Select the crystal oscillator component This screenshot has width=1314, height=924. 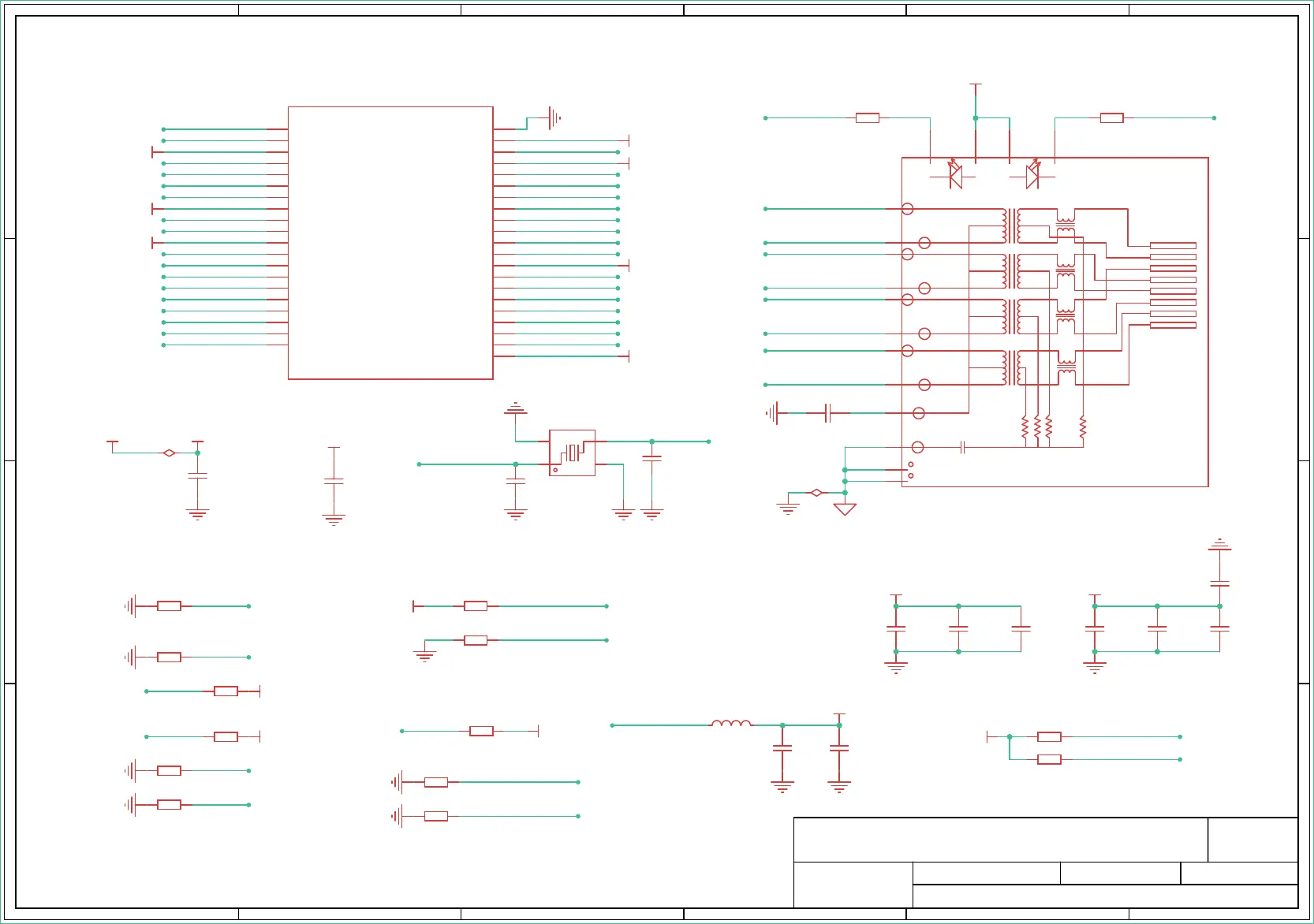tap(572, 453)
